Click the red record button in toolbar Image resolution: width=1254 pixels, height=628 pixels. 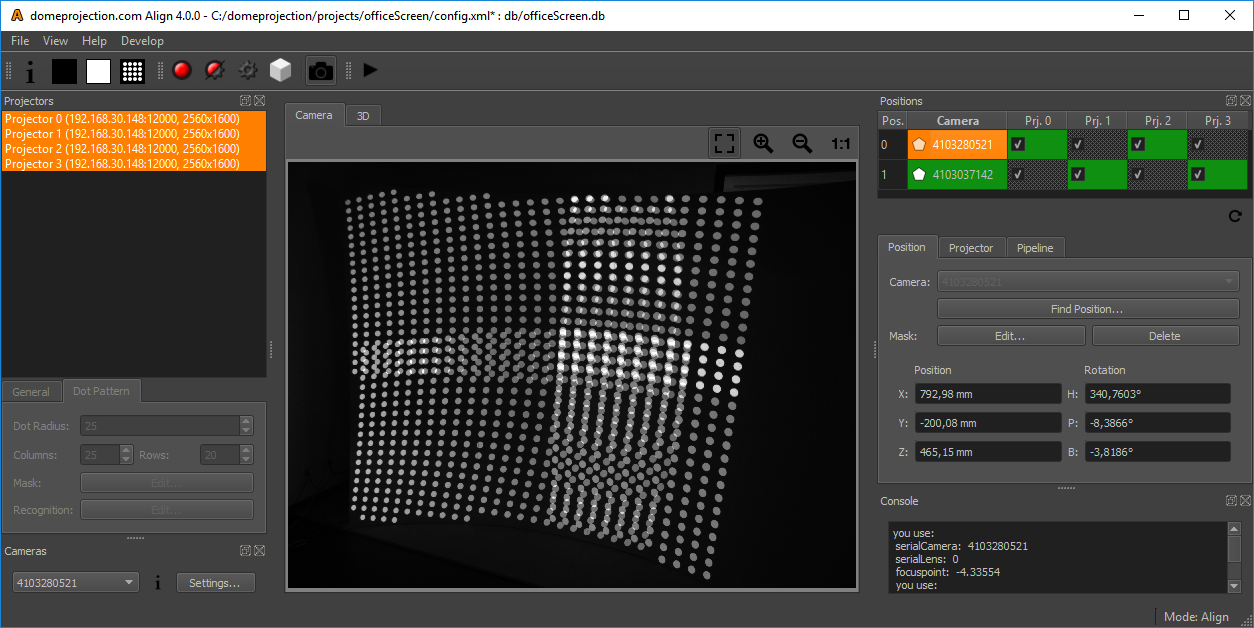pos(181,71)
